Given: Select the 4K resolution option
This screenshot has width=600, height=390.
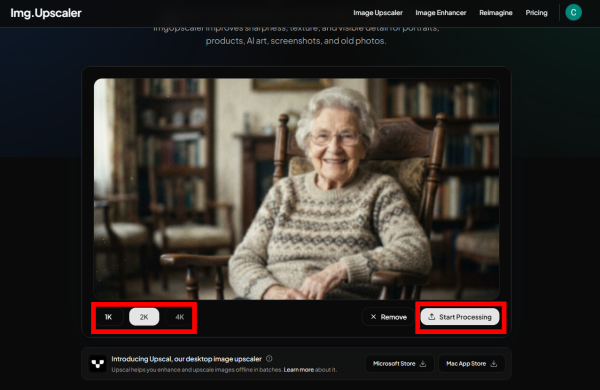Looking at the screenshot, I should point(179,317).
